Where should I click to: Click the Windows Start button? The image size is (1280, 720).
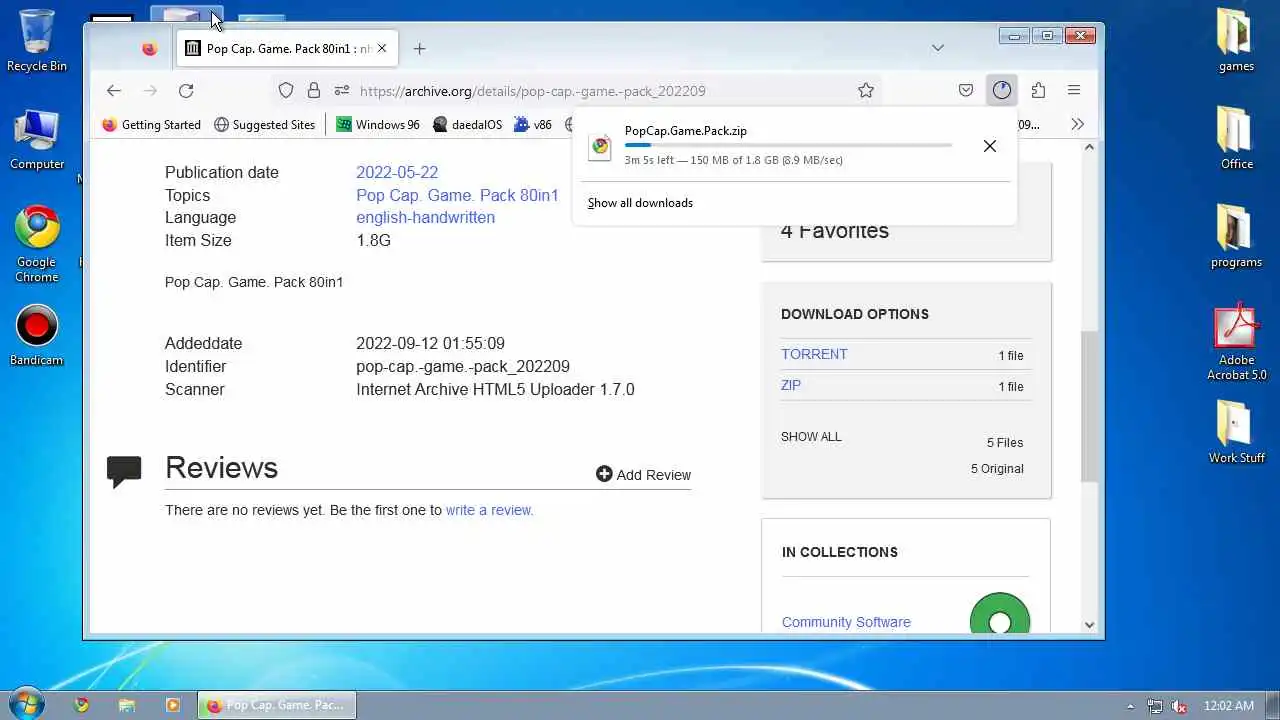click(x=27, y=704)
